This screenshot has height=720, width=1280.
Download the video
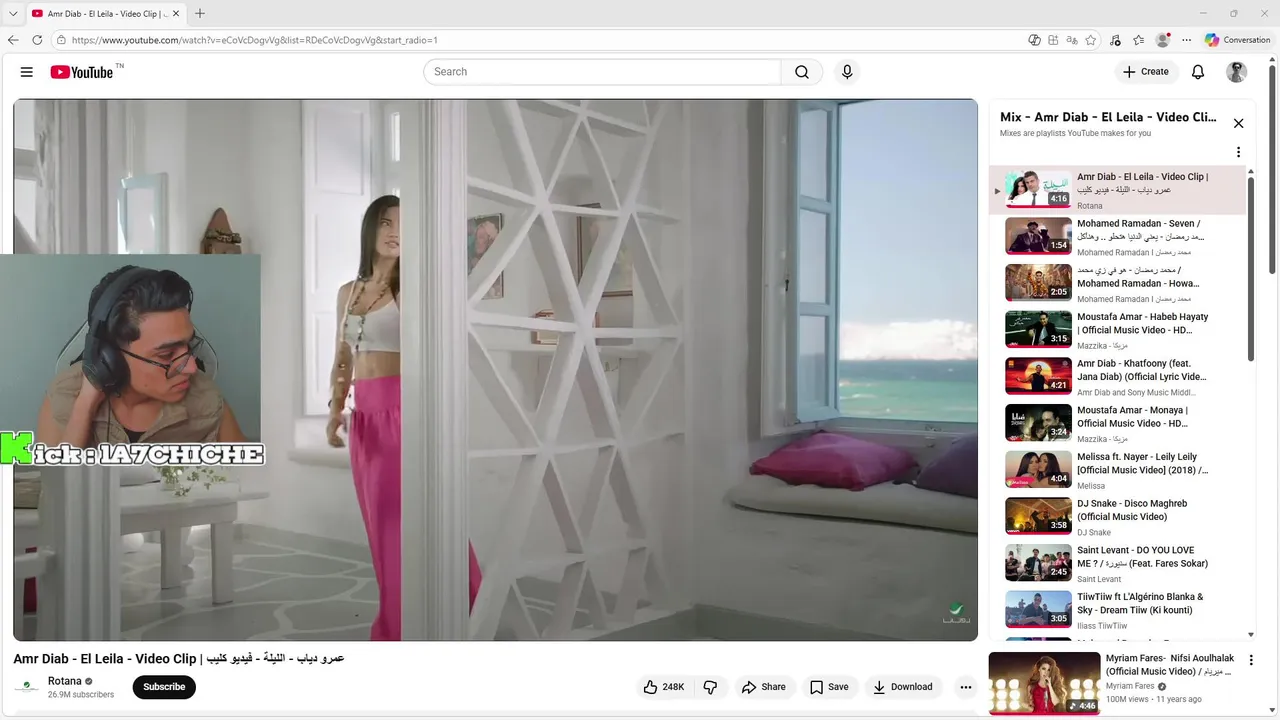point(902,687)
